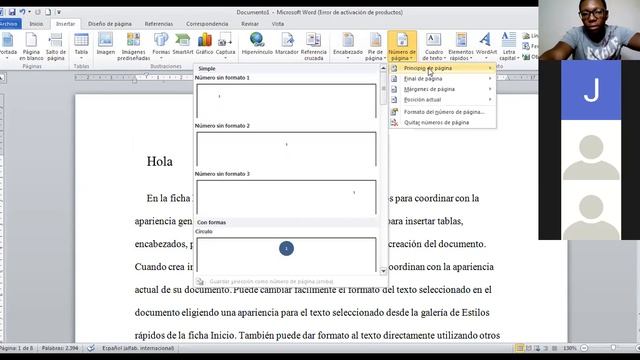
Task: Select Print Layout view button
Action: click(519, 348)
